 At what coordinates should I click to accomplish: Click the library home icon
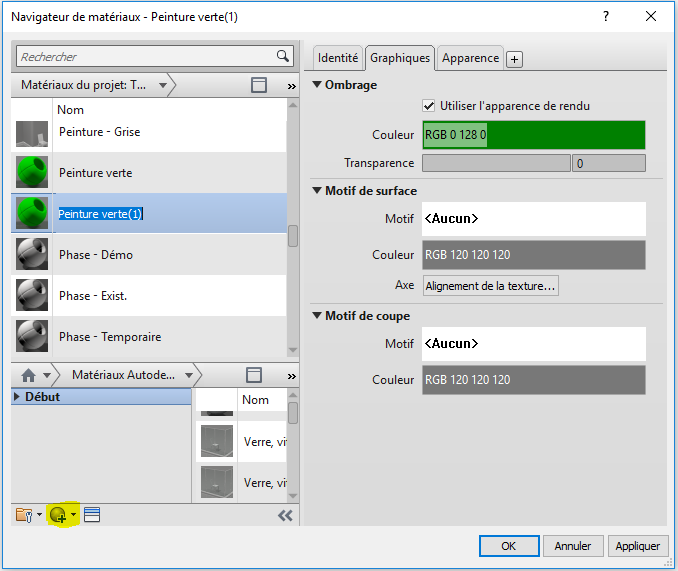(x=29, y=375)
